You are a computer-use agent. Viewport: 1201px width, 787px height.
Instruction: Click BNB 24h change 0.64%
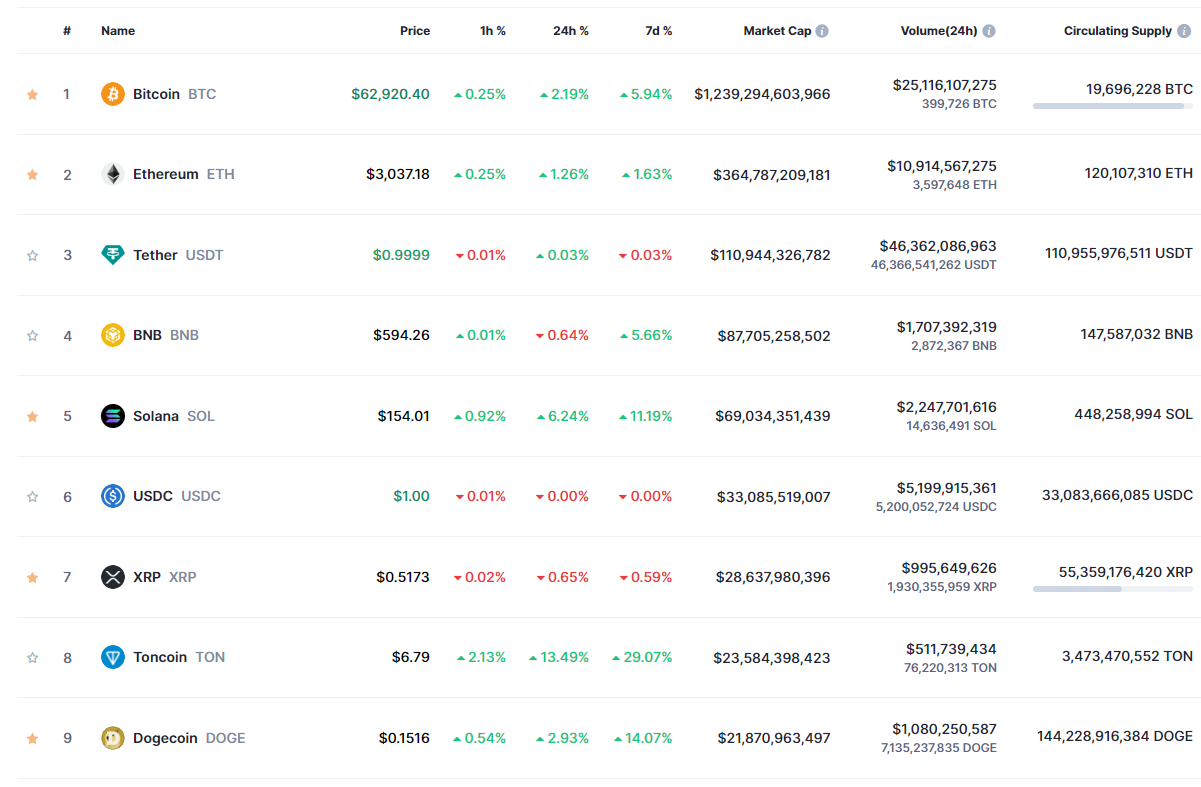tap(562, 335)
